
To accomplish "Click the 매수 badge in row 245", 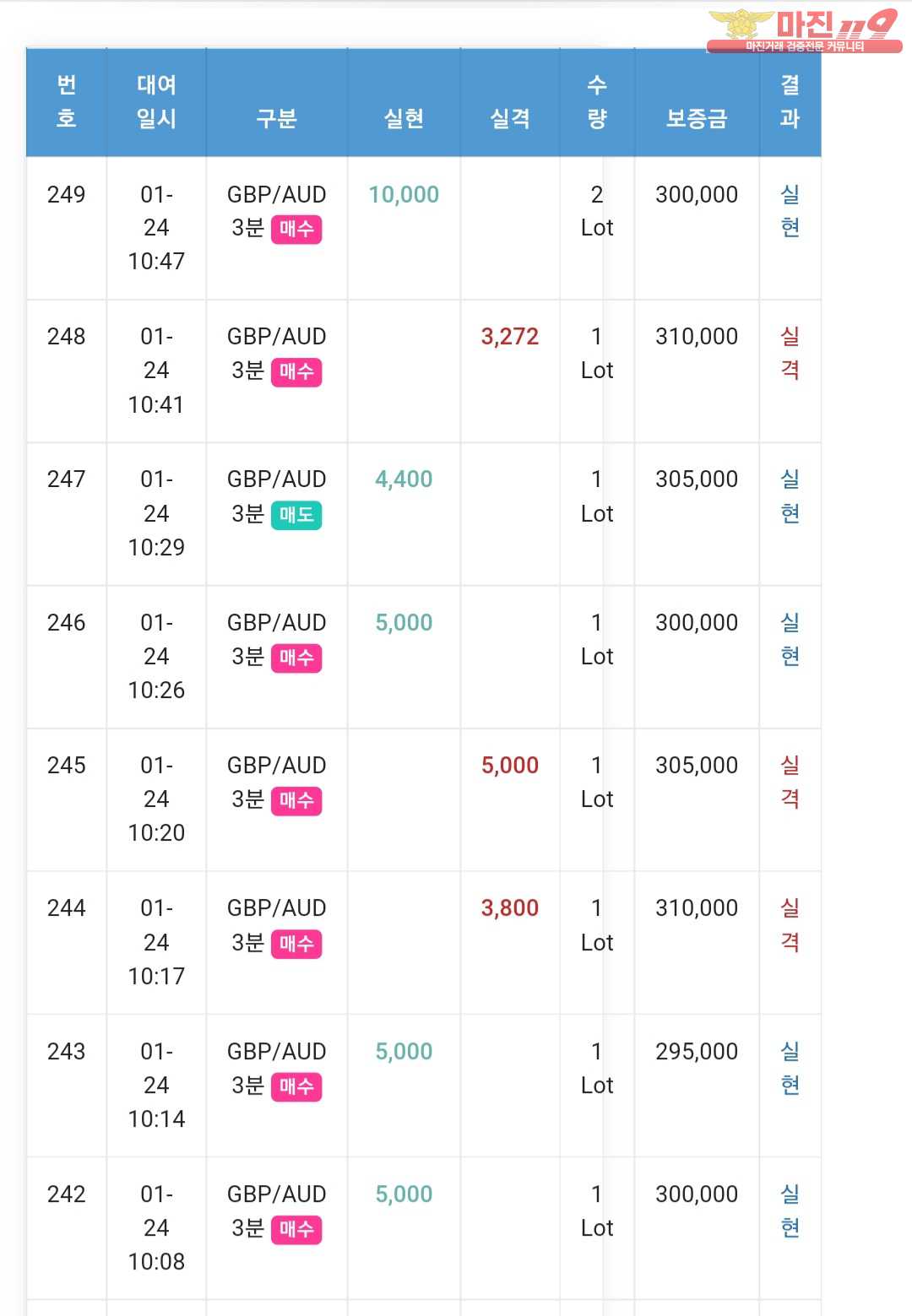I will coord(296,800).
